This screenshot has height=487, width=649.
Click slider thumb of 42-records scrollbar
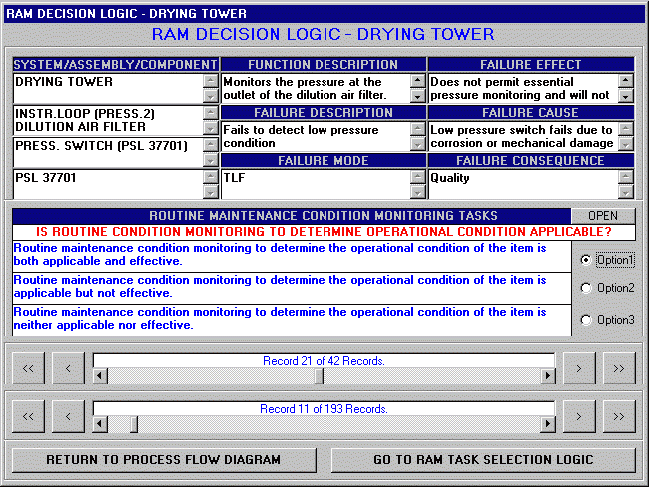(x=319, y=376)
